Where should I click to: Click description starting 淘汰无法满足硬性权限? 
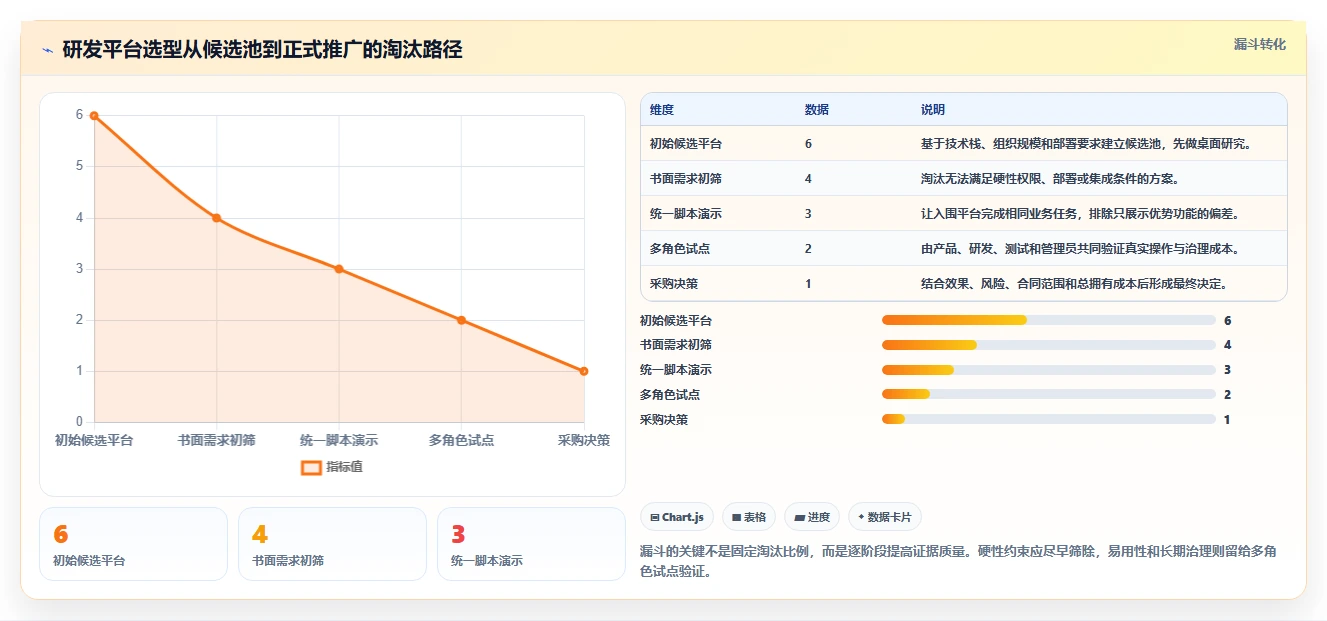click(1050, 179)
